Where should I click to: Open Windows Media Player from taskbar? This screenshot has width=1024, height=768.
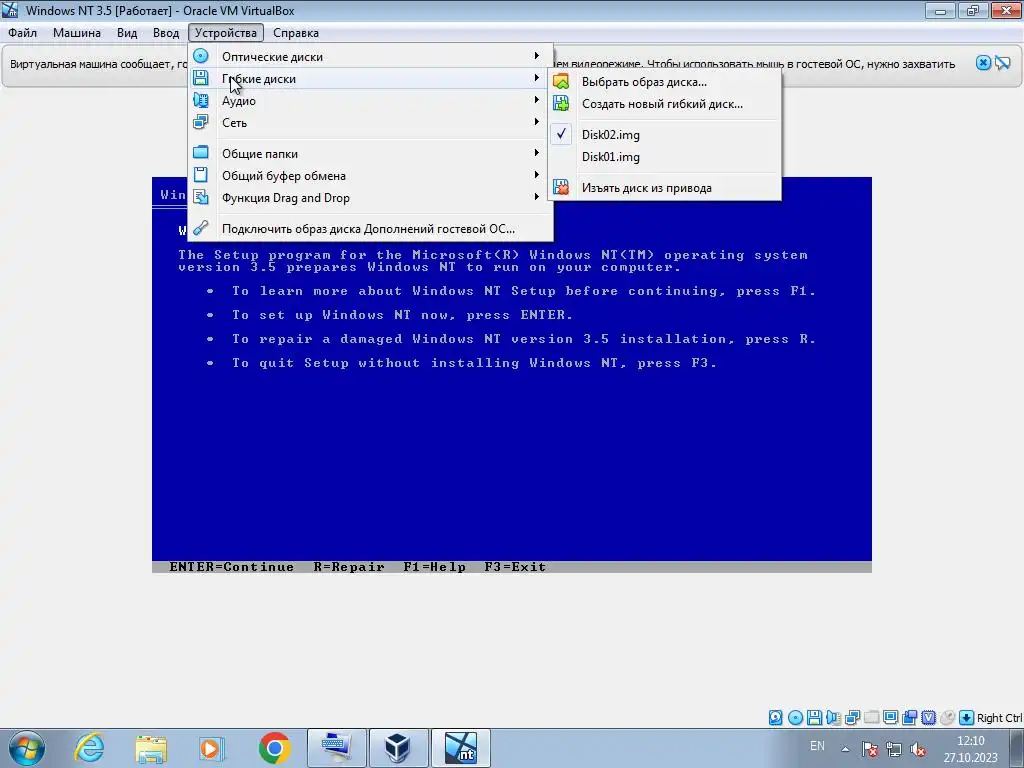coord(212,748)
